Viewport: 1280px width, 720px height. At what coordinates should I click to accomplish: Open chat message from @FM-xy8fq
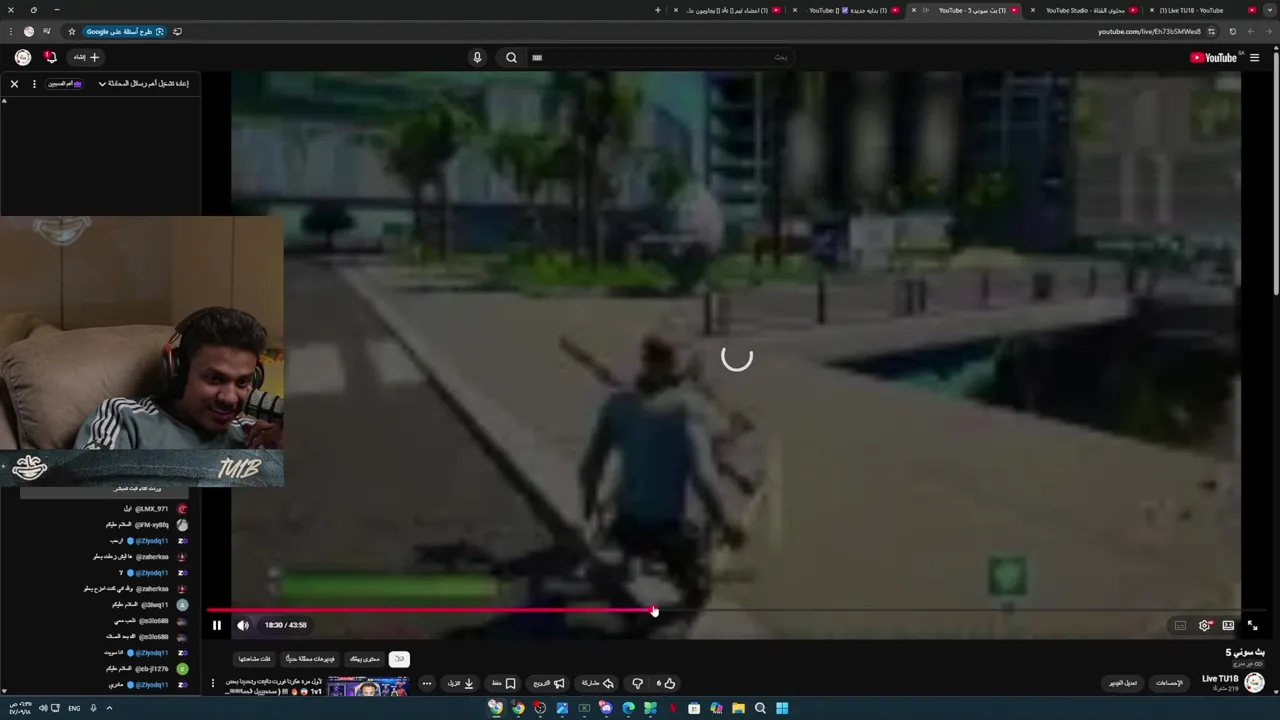click(x=146, y=525)
